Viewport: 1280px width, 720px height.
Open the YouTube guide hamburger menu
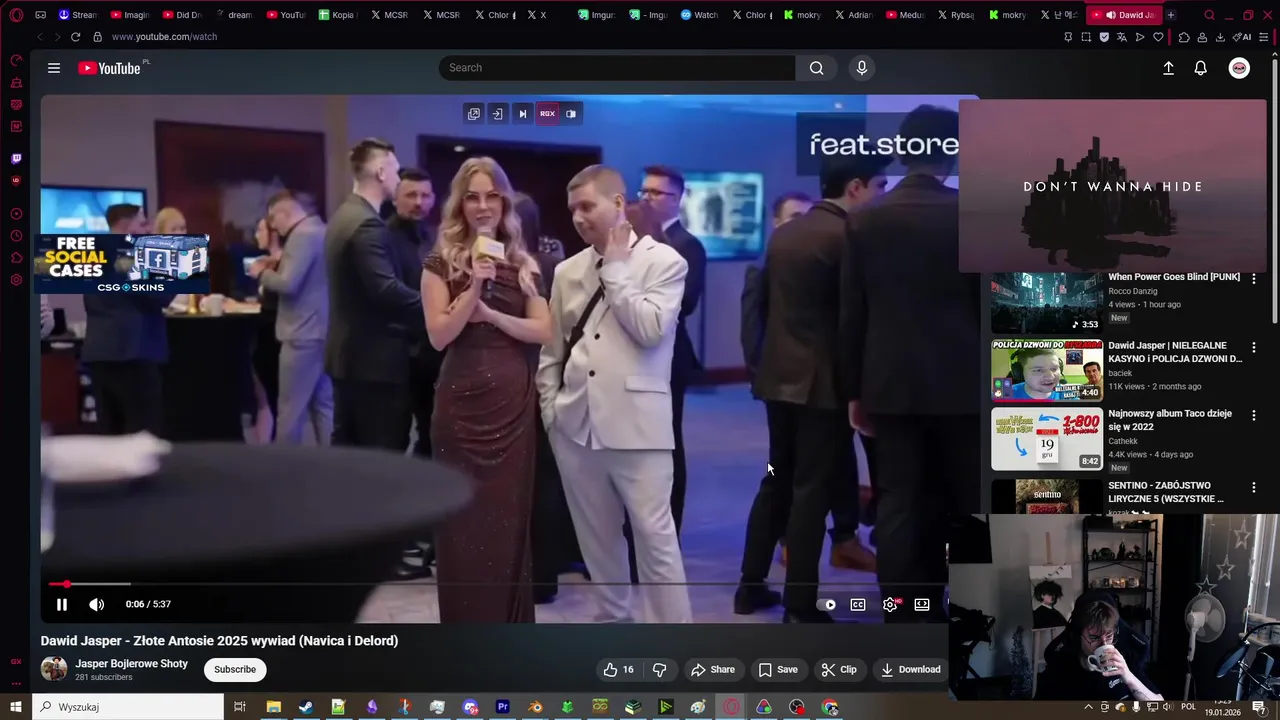[x=54, y=68]
